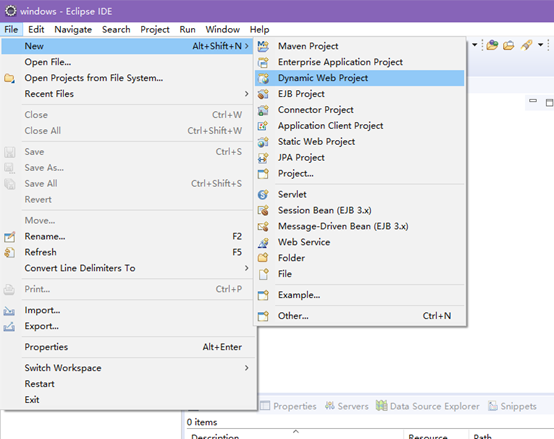554x439 pixels.
Task: Expand Convert Line Delimiters To submenu
Action: [246, 268]
